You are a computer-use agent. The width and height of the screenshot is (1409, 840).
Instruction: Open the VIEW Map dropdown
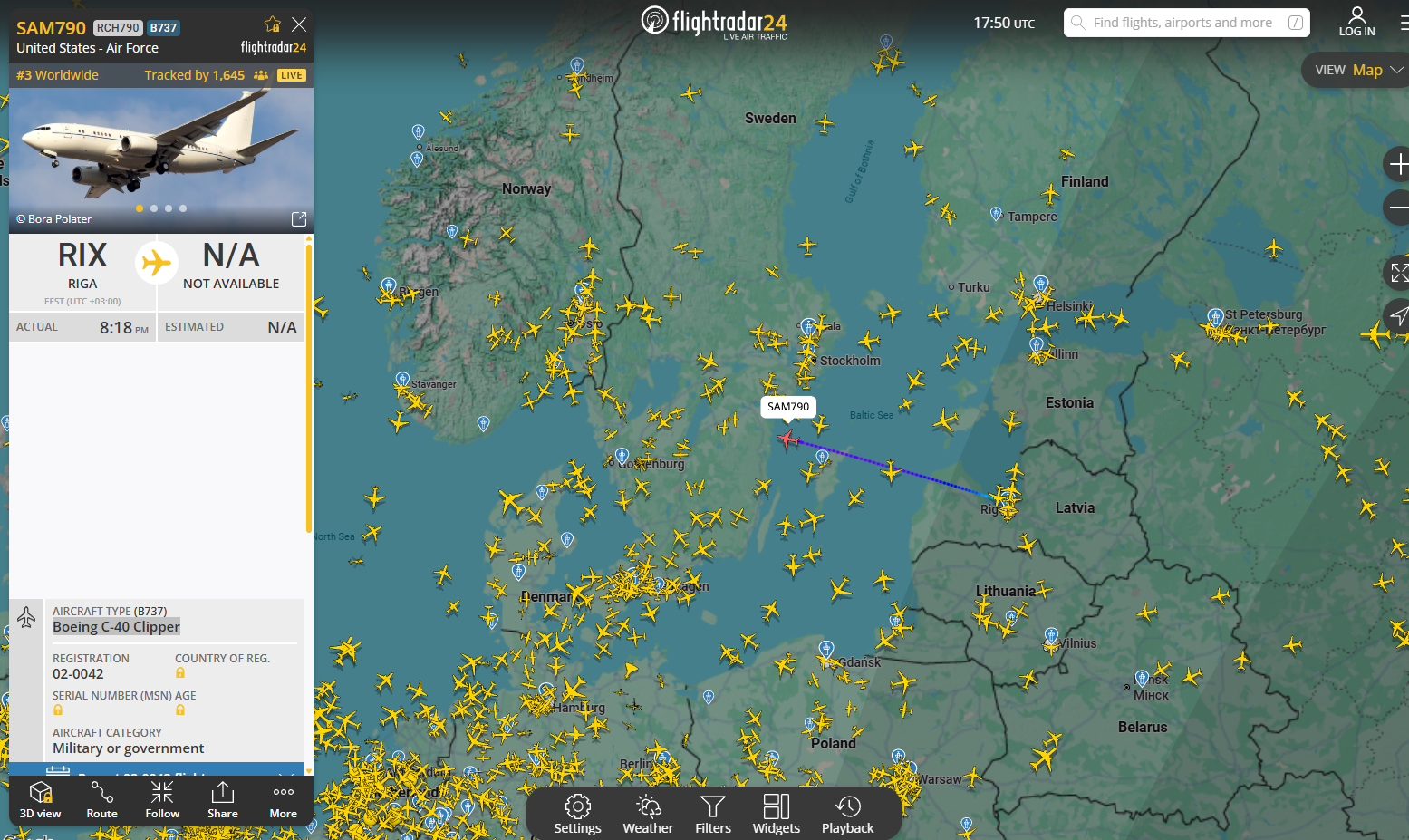point(1357,70)
